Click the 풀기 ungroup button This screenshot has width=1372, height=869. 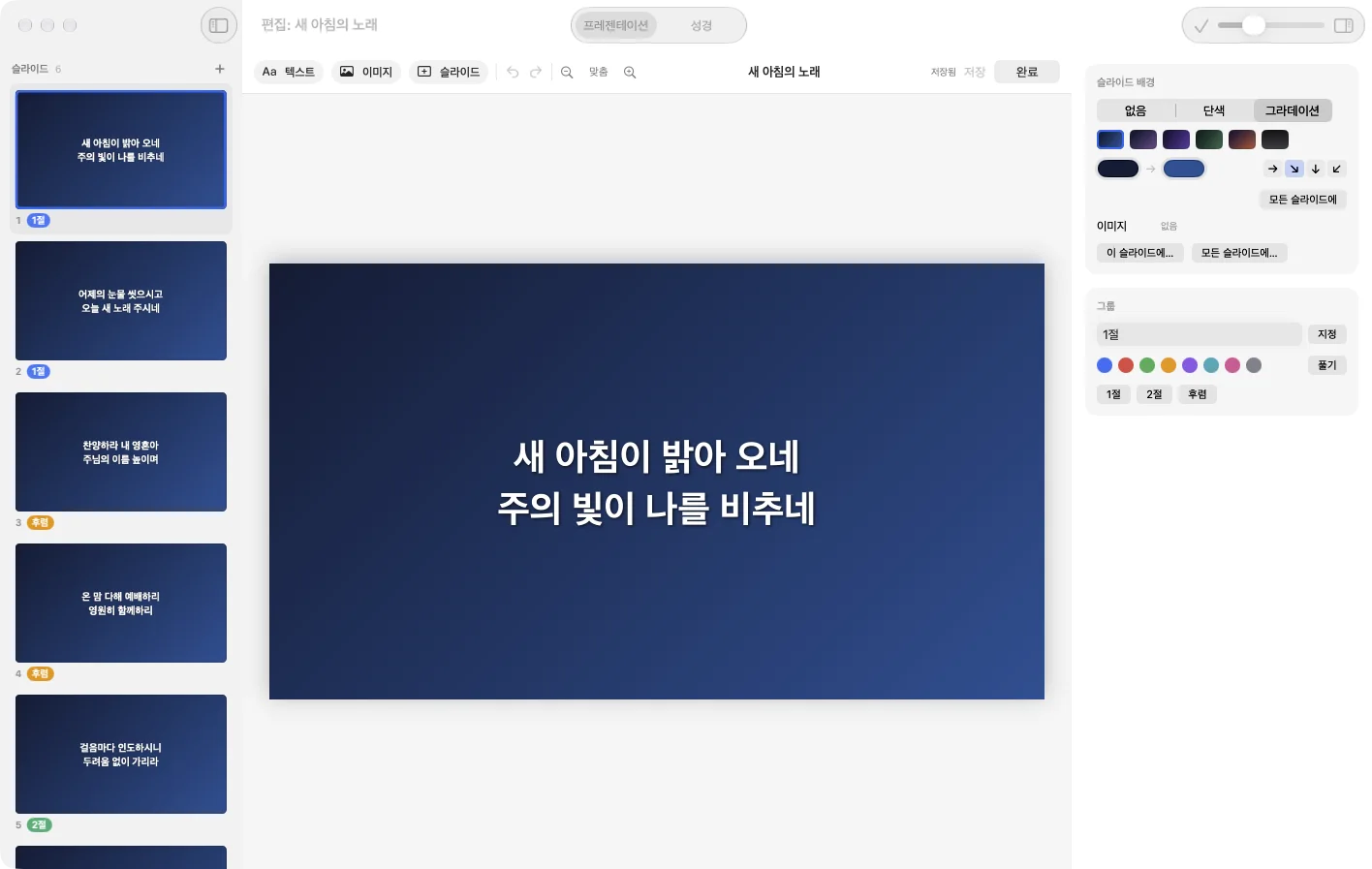pos(1327,365)
